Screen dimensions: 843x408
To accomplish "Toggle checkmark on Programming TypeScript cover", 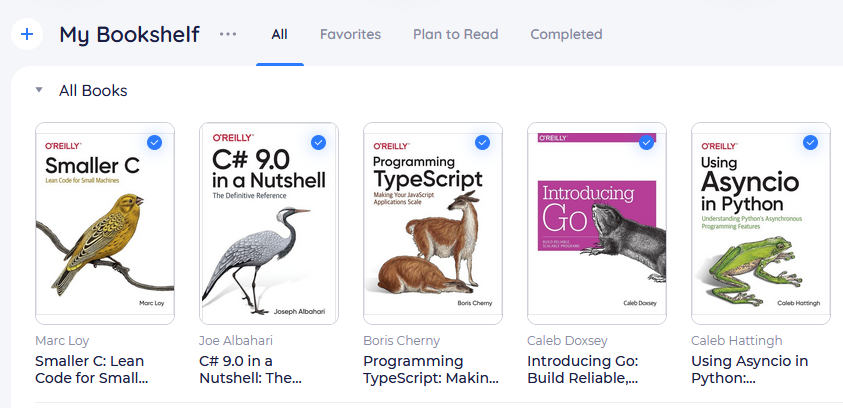I will [482, 142].
